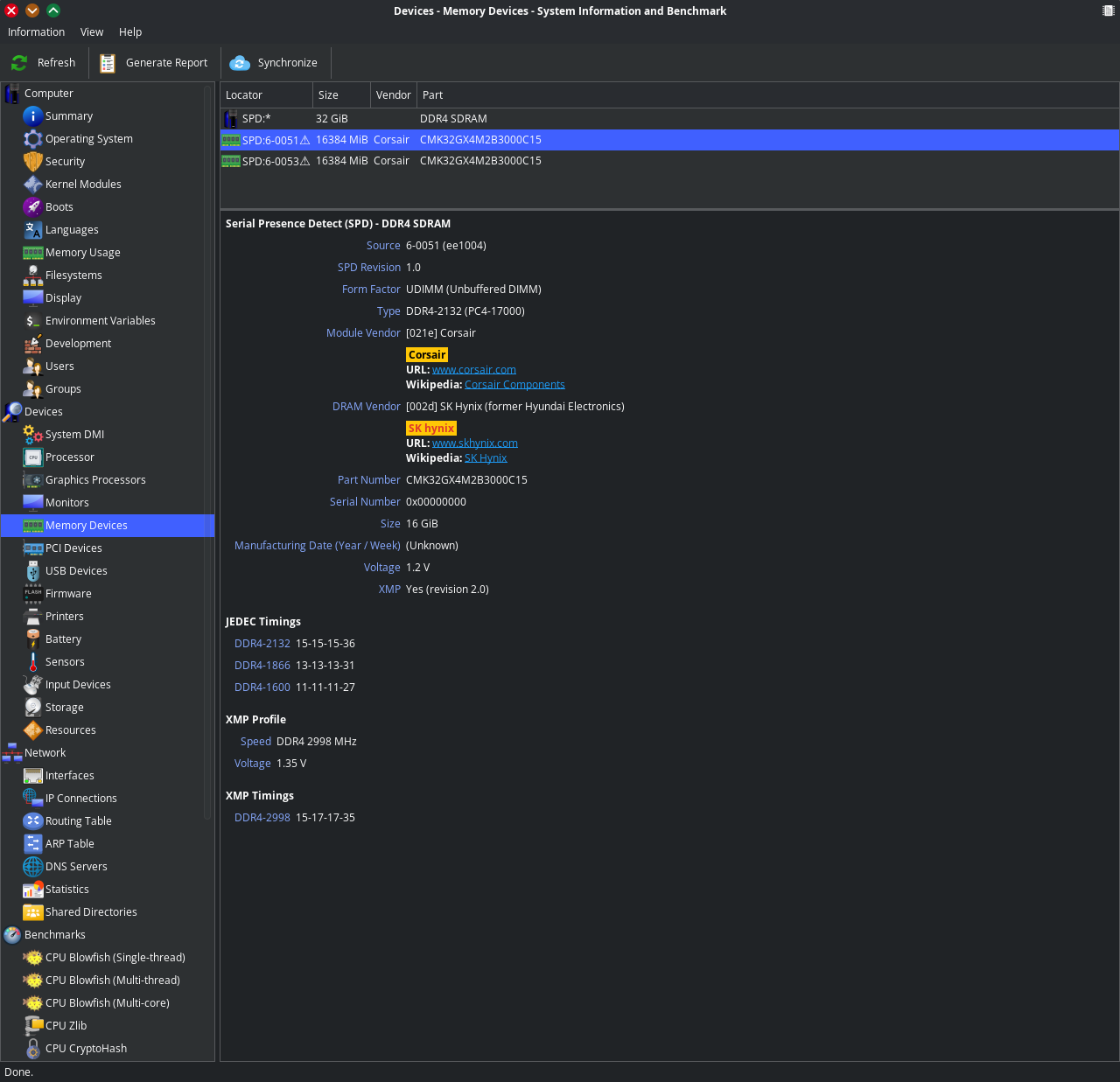Open the View menu
The image size is (1120, 1082).
92,32
